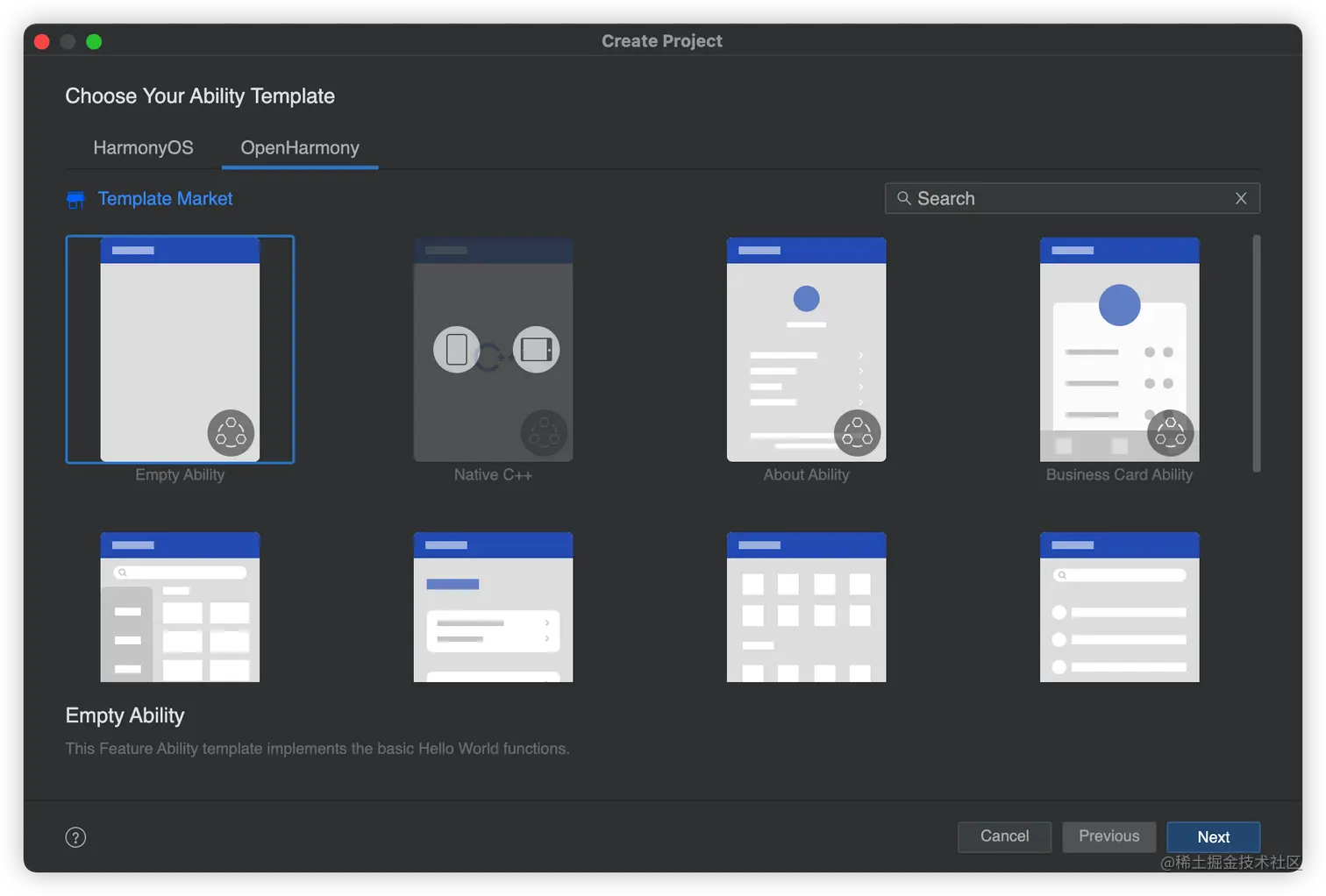Open the Template Market link
The image size is (1326, 896).
(x=165, y=199)
